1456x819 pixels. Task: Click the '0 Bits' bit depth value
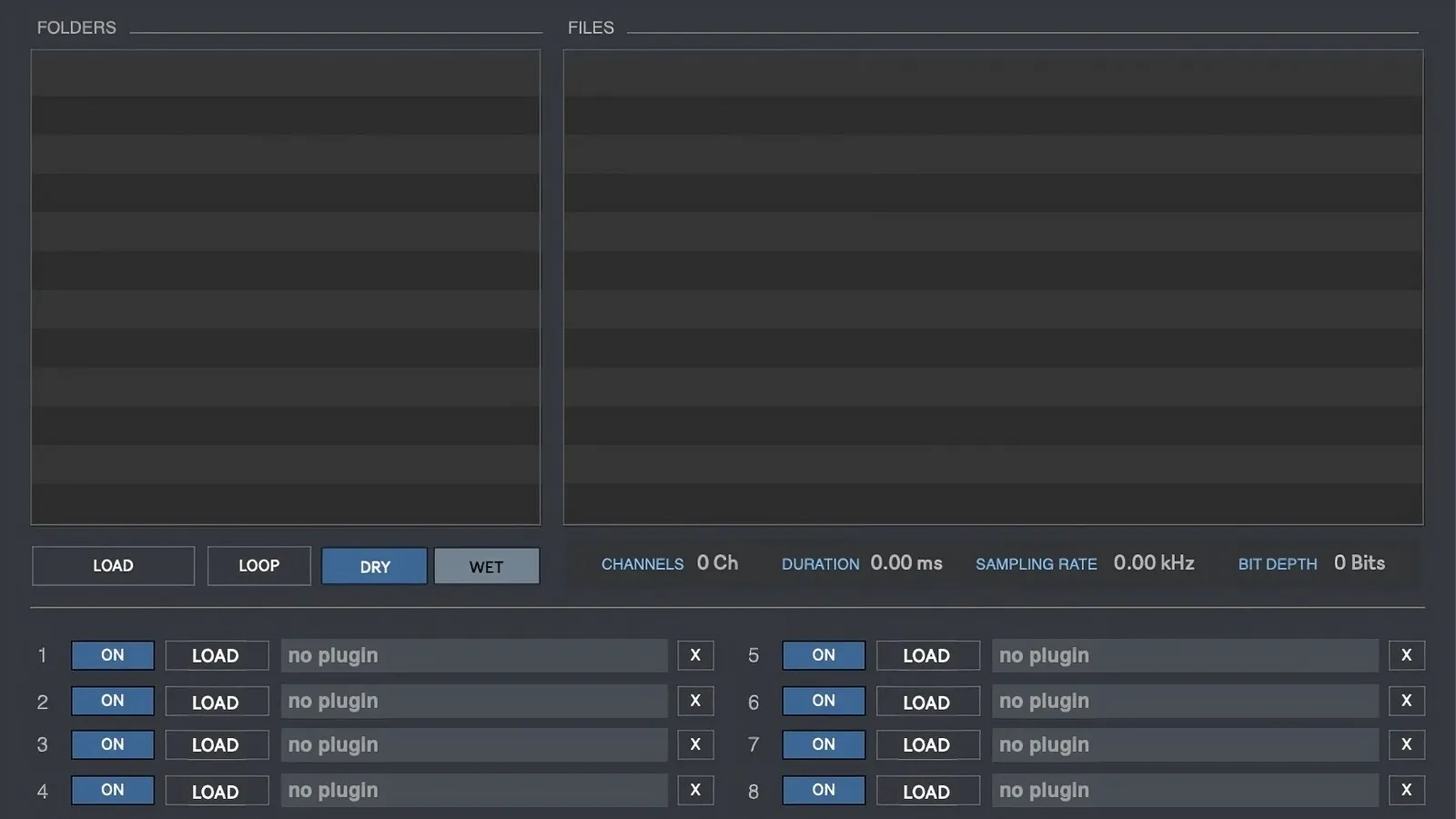(x=1360, y=563)
